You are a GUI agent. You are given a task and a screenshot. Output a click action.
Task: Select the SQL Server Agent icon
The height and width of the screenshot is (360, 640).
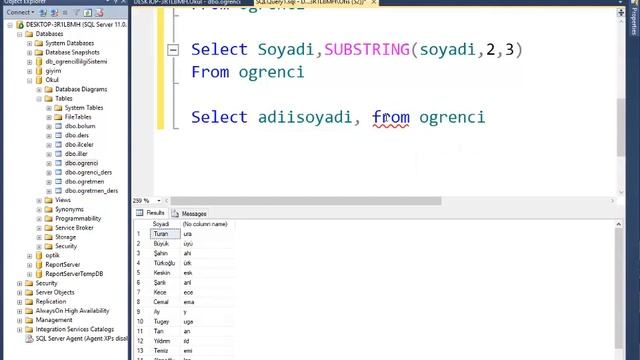pyautogui.click(x=29, y=339)
